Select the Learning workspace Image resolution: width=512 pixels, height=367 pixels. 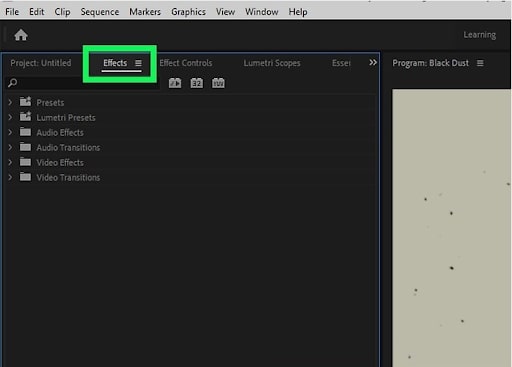[480, 35]
